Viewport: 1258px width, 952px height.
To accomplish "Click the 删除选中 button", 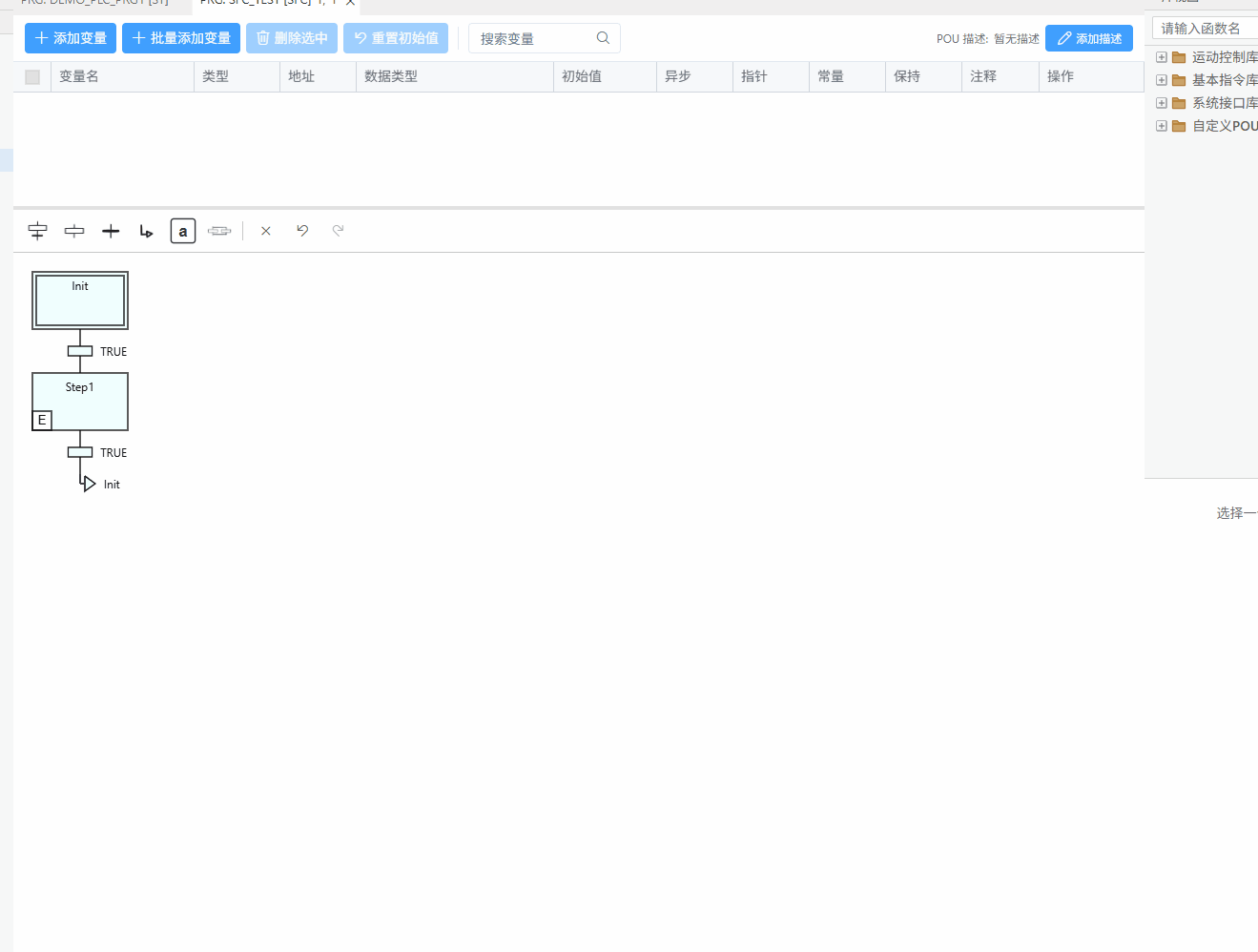I will point(292,38).
